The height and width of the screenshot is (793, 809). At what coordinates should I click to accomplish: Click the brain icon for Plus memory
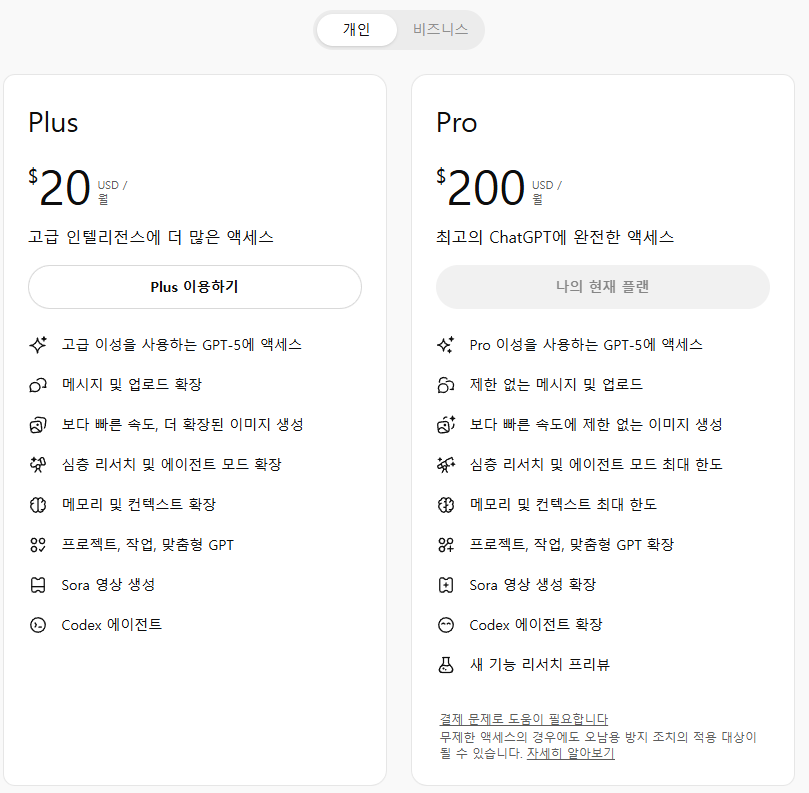click(38, 505)
